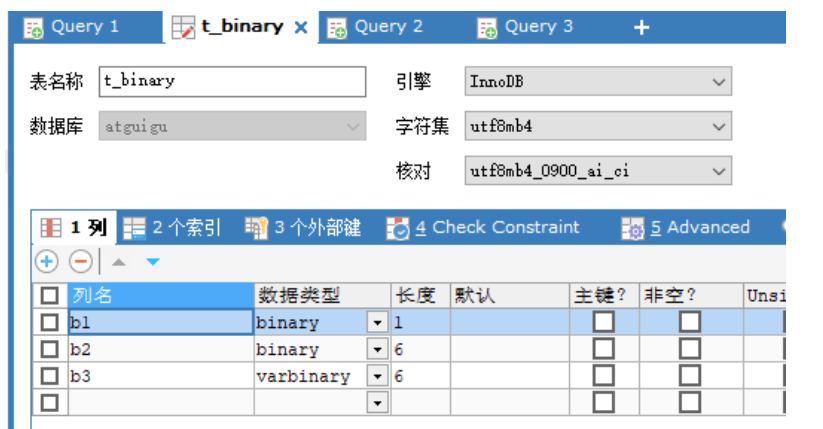Click the foreign keys tab icon
The image size is (823, 429).
pyautogui.click(x=257, y=228)
